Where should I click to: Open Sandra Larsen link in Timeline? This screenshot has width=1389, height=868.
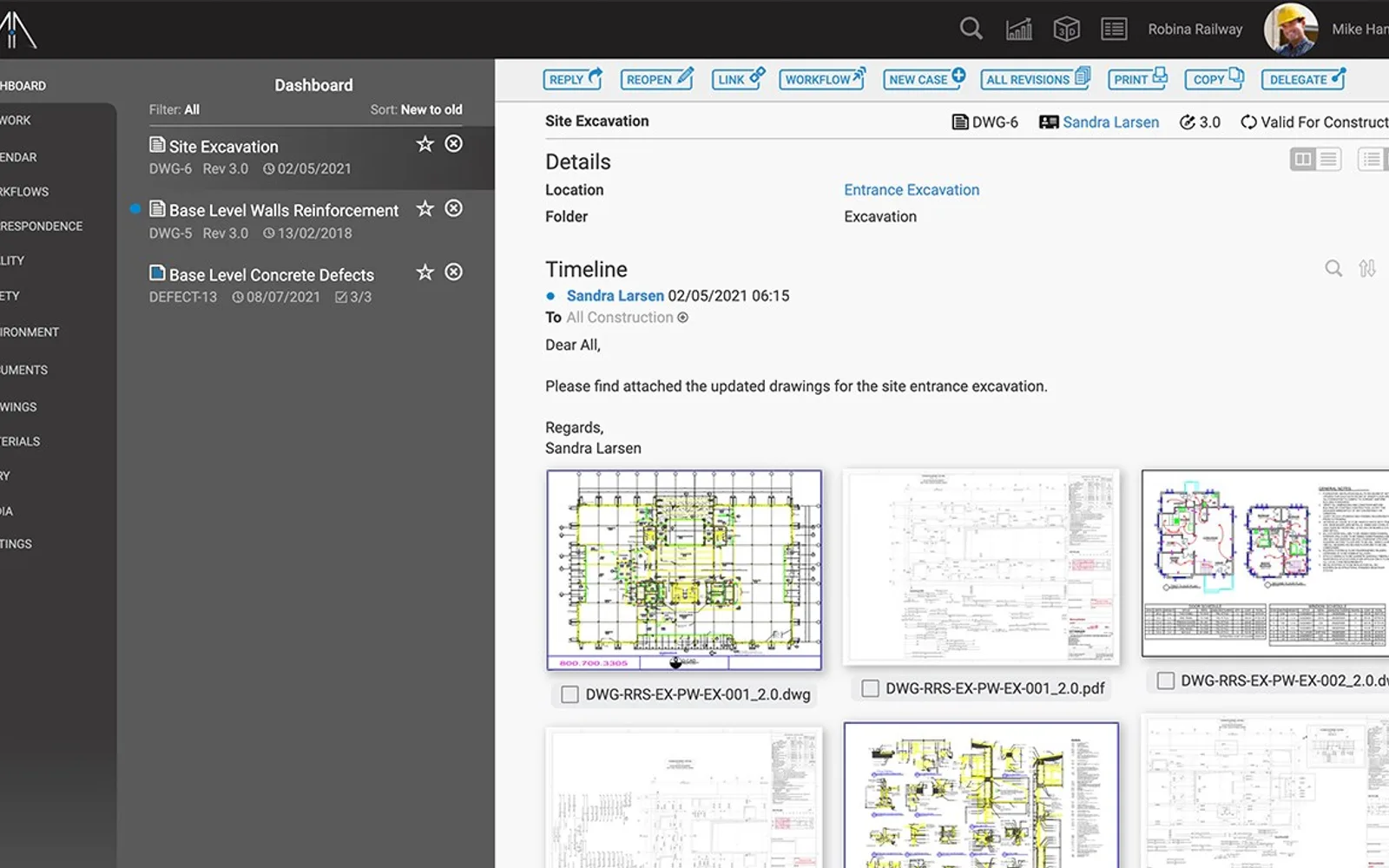click(615, 296)
